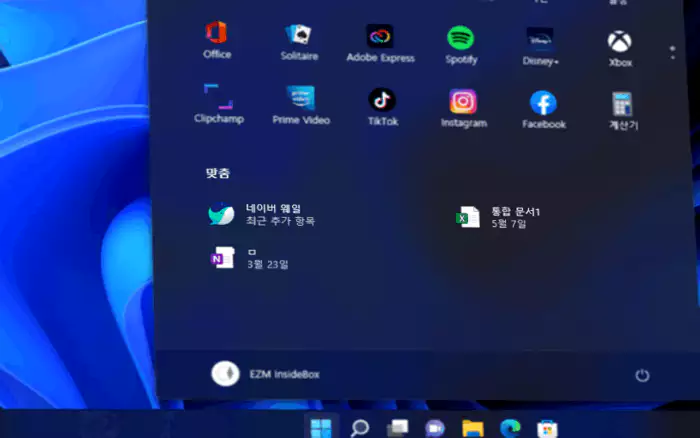Open the Xbox app
Screen dimensions: 700x438
click(x=620, y=48)
